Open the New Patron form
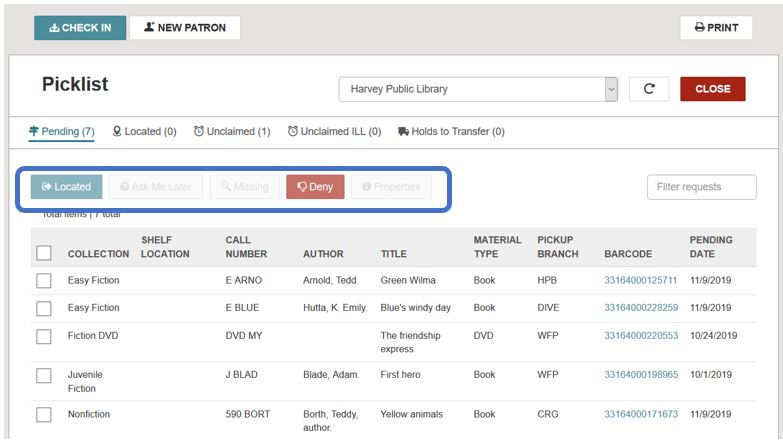Viewport: 783px width, 445px height. (185, 27)
